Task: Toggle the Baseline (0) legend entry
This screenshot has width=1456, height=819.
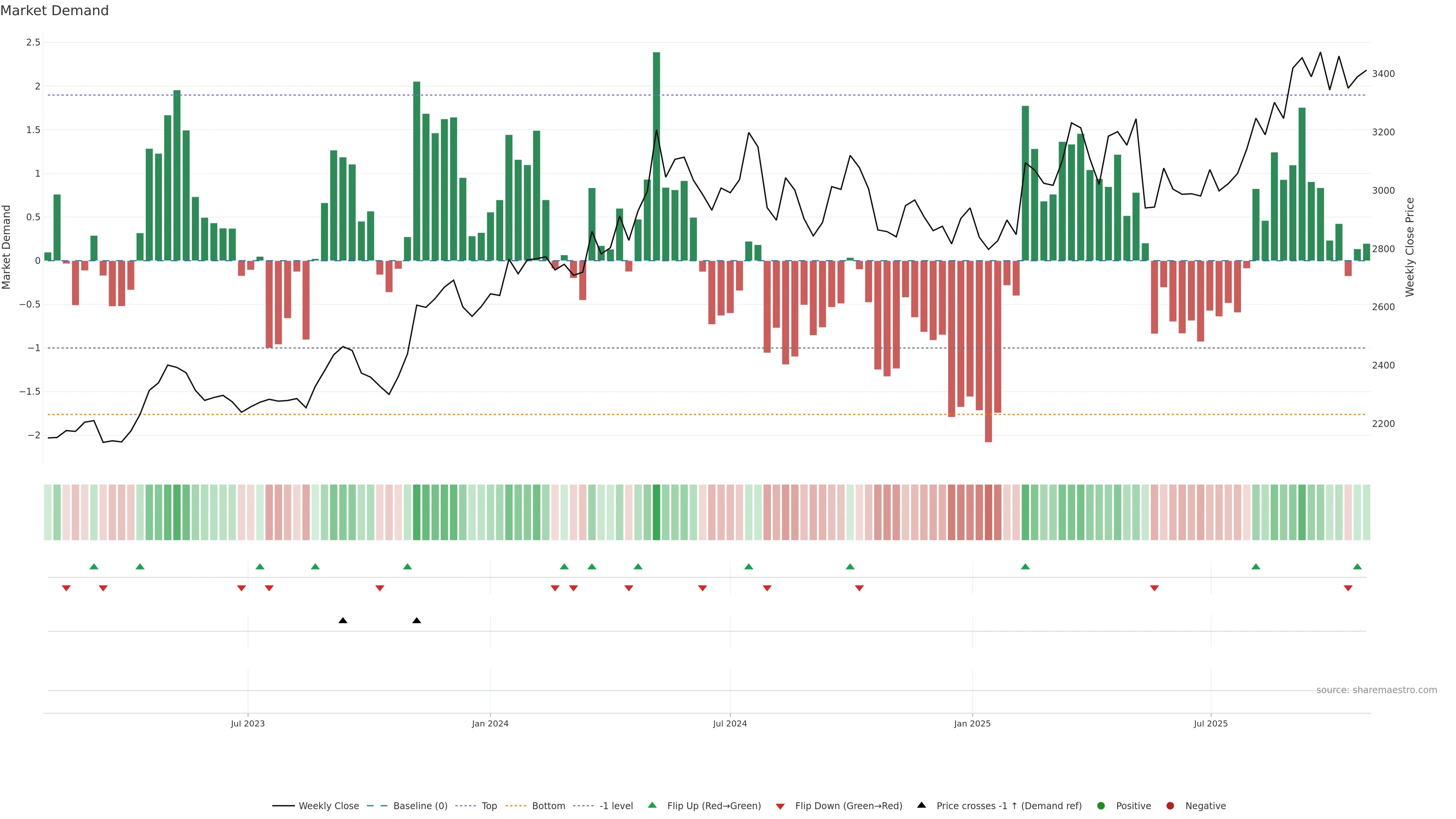Action: click(420, 805)
